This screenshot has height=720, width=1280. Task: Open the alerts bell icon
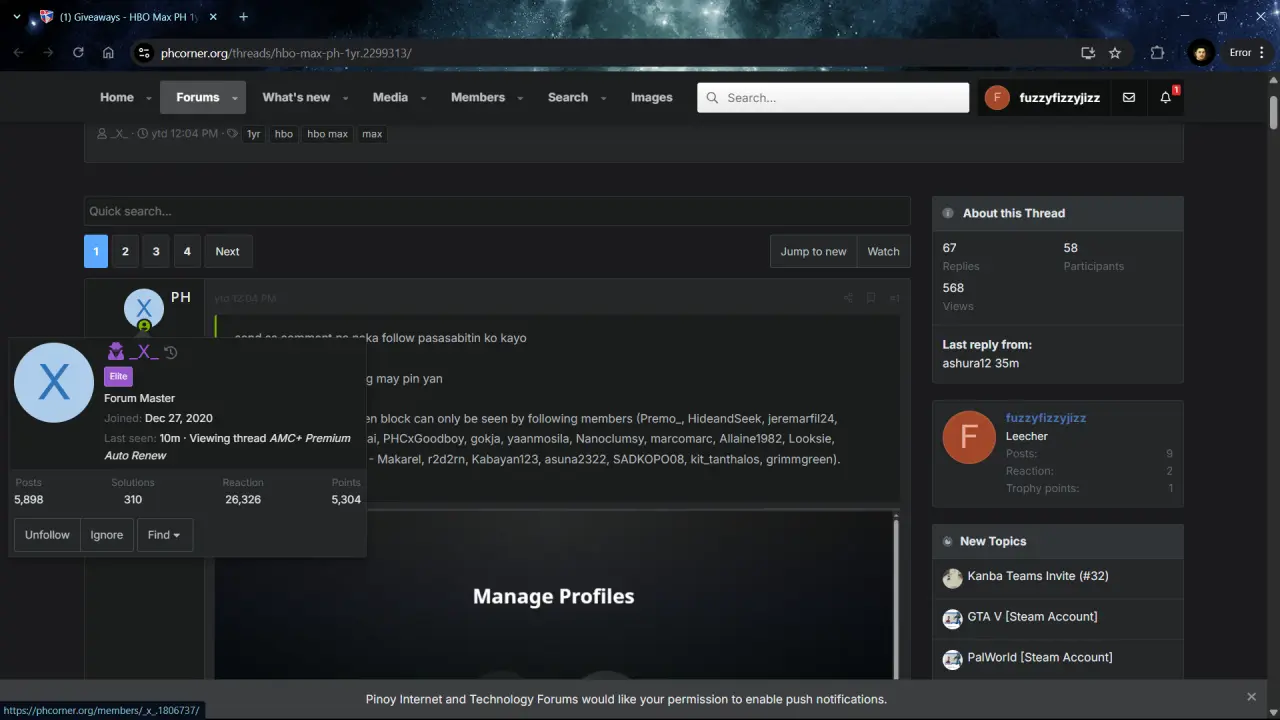1165,97
